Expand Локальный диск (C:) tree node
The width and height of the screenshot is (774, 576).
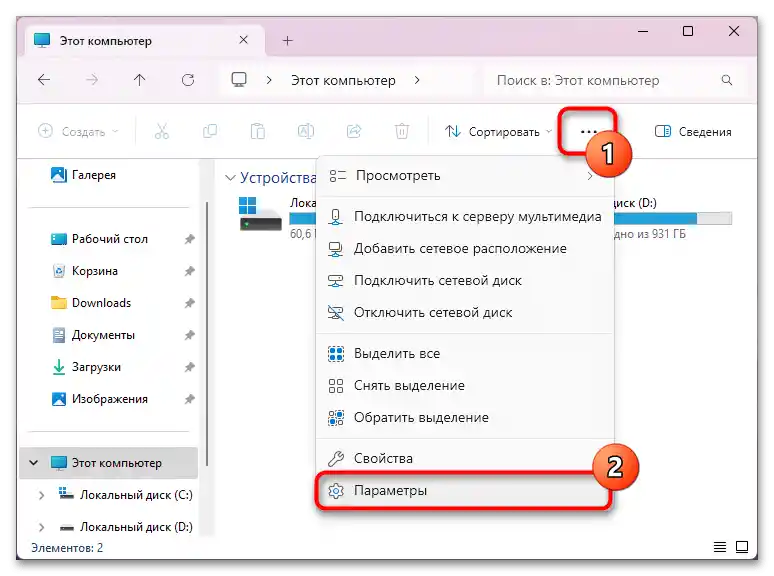pos(41,495)
